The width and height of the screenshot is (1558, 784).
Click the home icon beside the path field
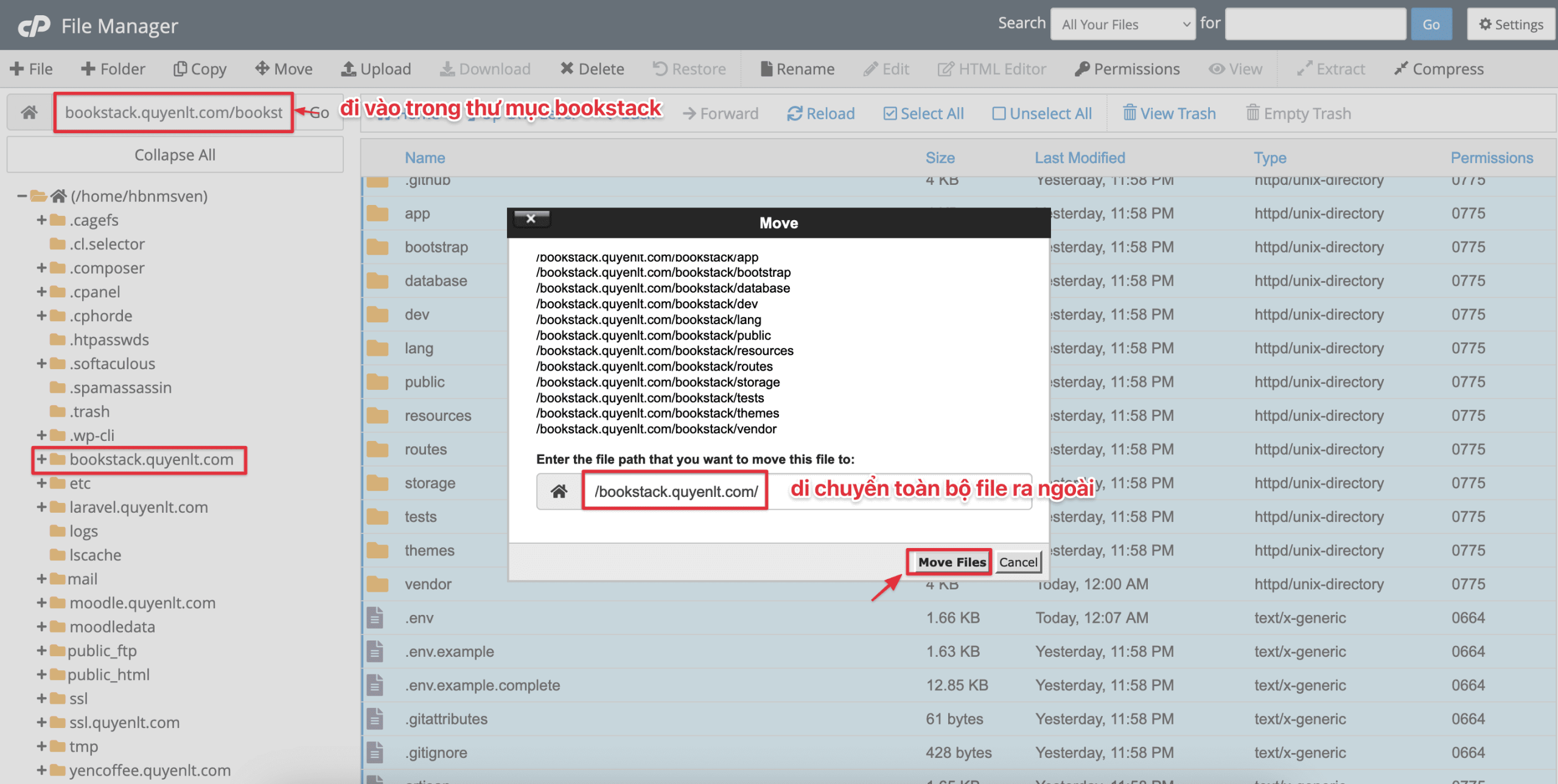point(29,113)
